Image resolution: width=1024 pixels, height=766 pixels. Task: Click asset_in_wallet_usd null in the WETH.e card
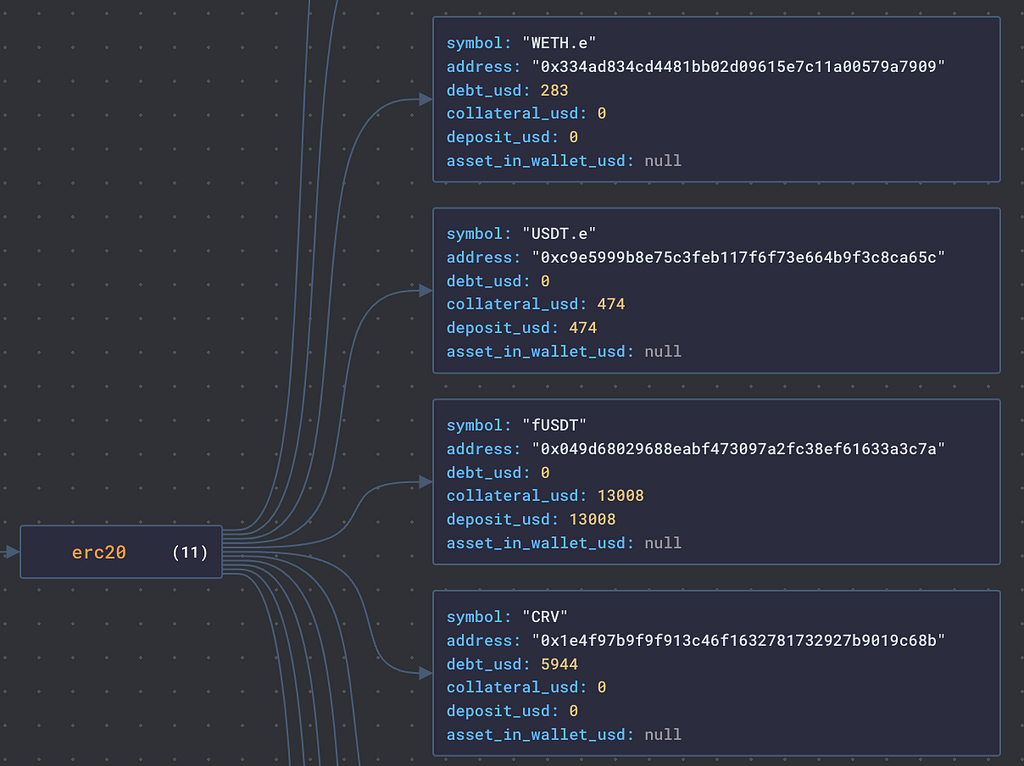663,161
